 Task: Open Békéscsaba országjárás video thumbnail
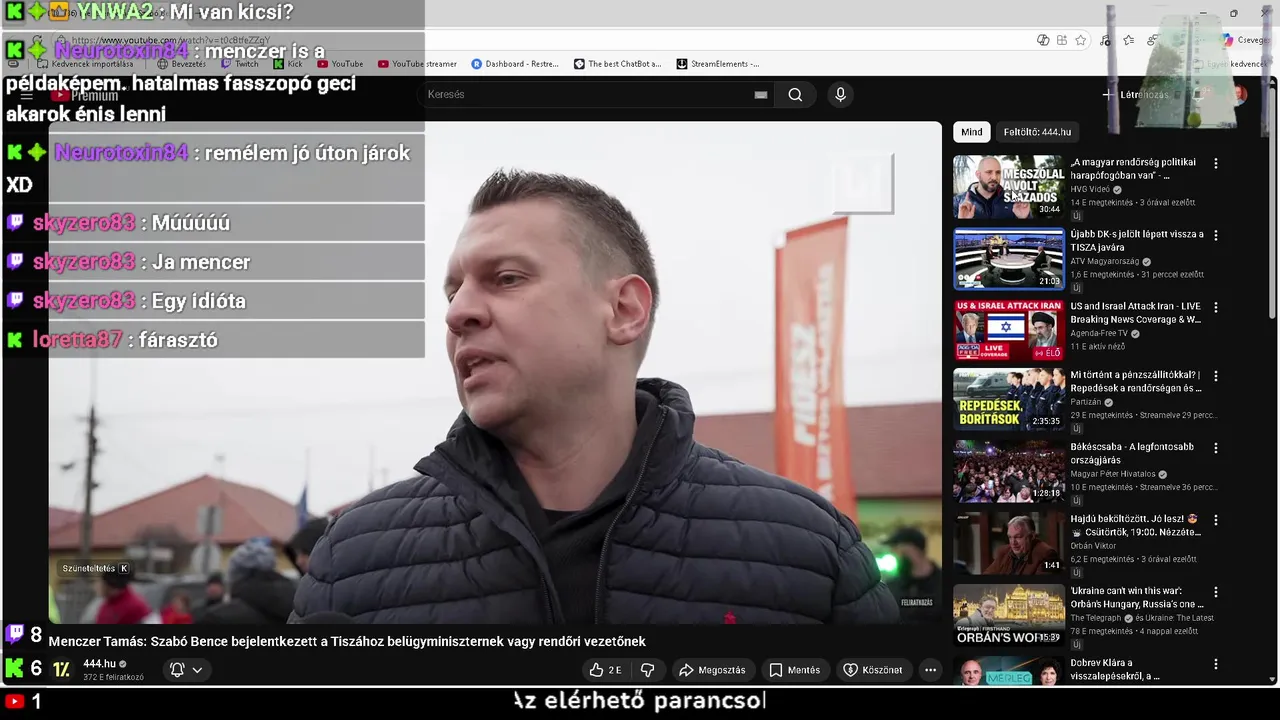(1008, 472)
